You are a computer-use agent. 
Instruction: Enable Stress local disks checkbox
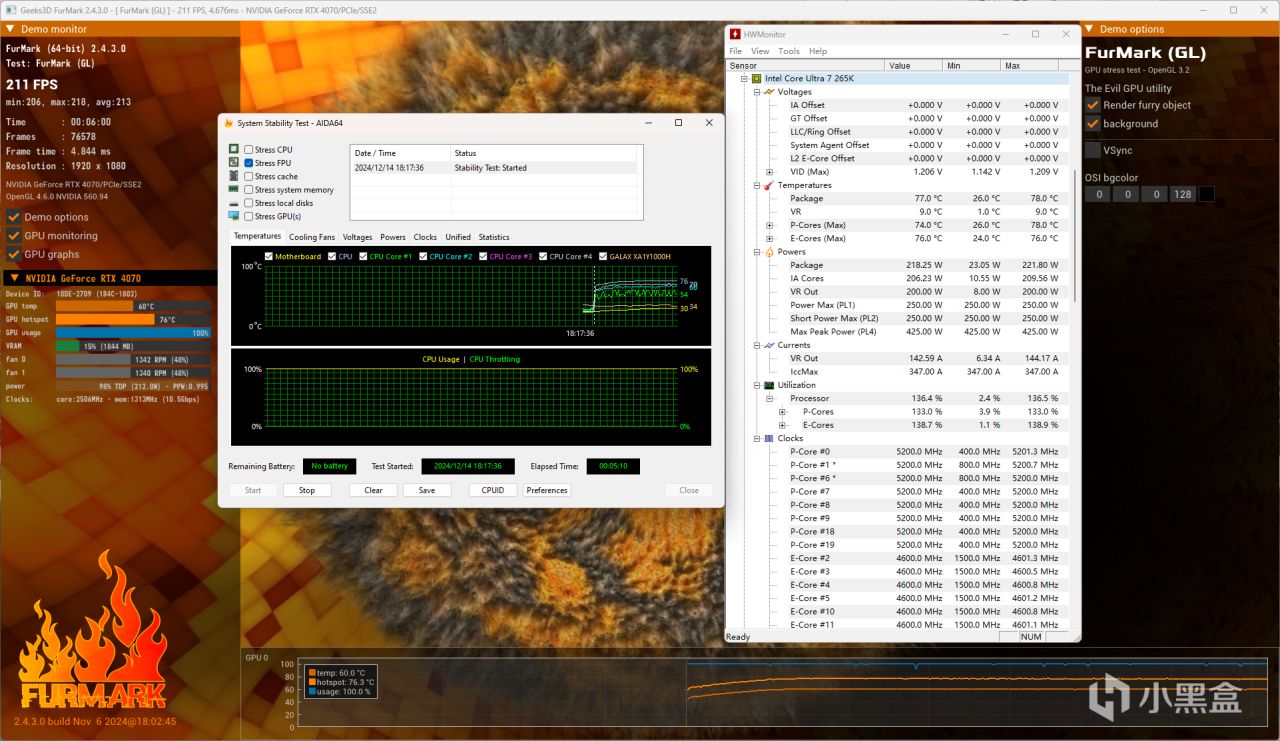pyautogui.click(x=249, y=203)
